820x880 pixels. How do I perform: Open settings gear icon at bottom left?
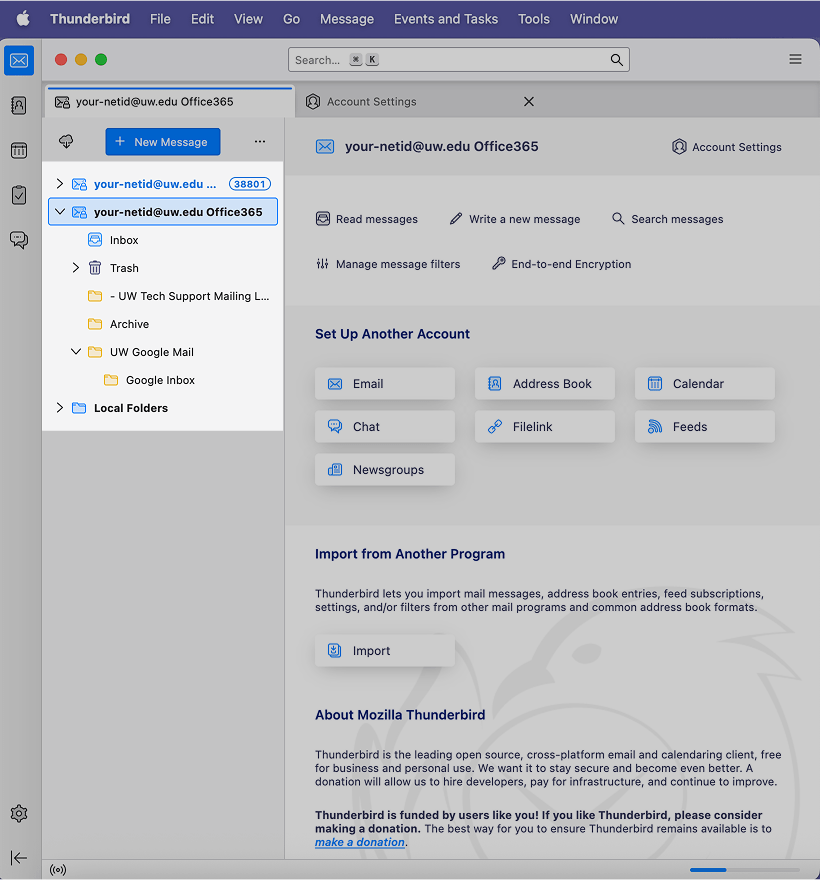click(18, 814)
